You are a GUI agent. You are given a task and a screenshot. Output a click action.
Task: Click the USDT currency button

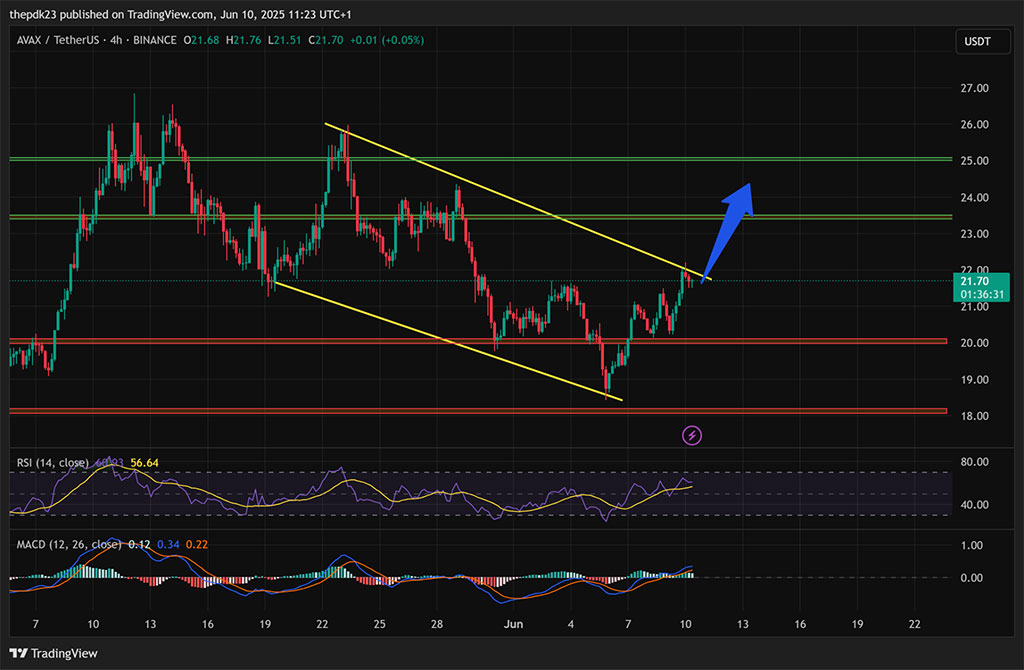tap(982, 41)
